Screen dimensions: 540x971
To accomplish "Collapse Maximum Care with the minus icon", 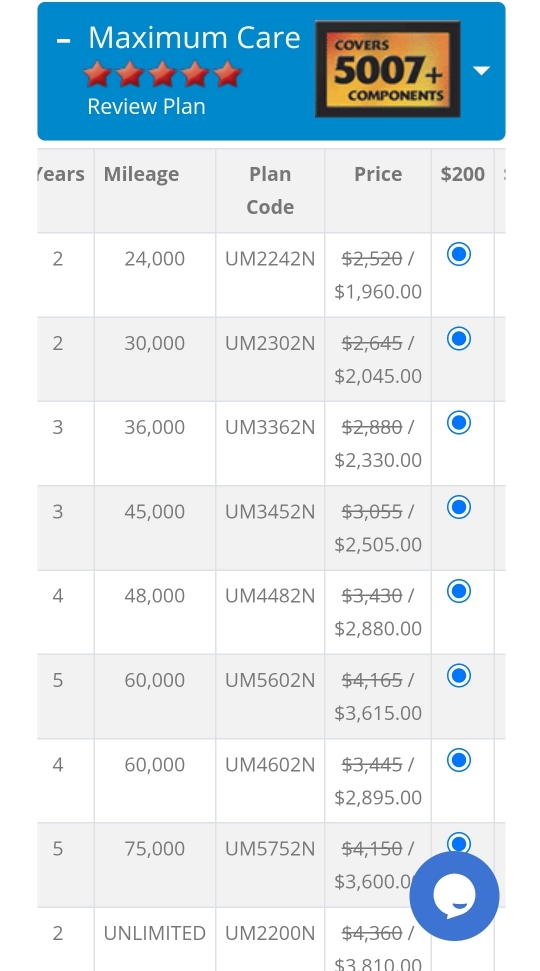I will click(x=63, y=41).
